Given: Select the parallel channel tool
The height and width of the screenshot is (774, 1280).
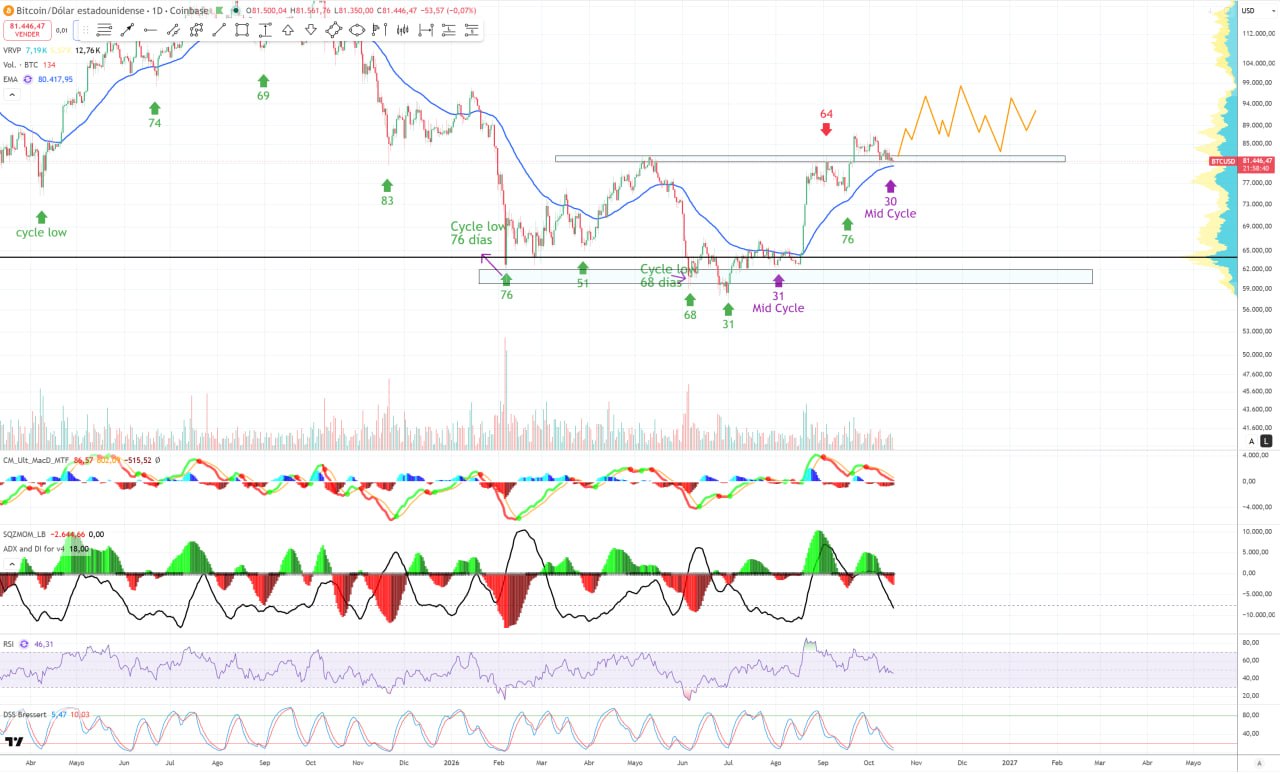Looking at the screenshot, I should click(x=173, y=30).
